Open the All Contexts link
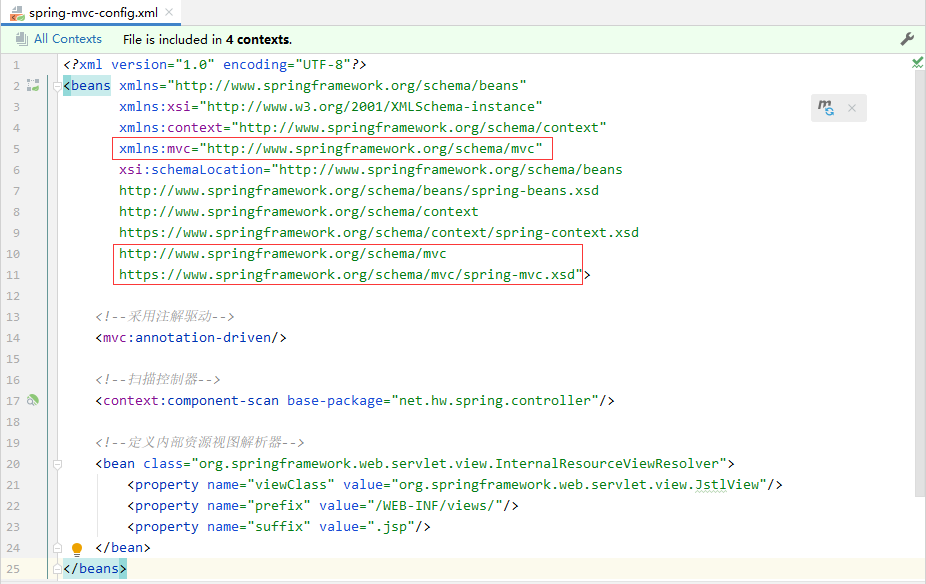The height and width of the screenshot is (584, 926). [x=67, y=39]
